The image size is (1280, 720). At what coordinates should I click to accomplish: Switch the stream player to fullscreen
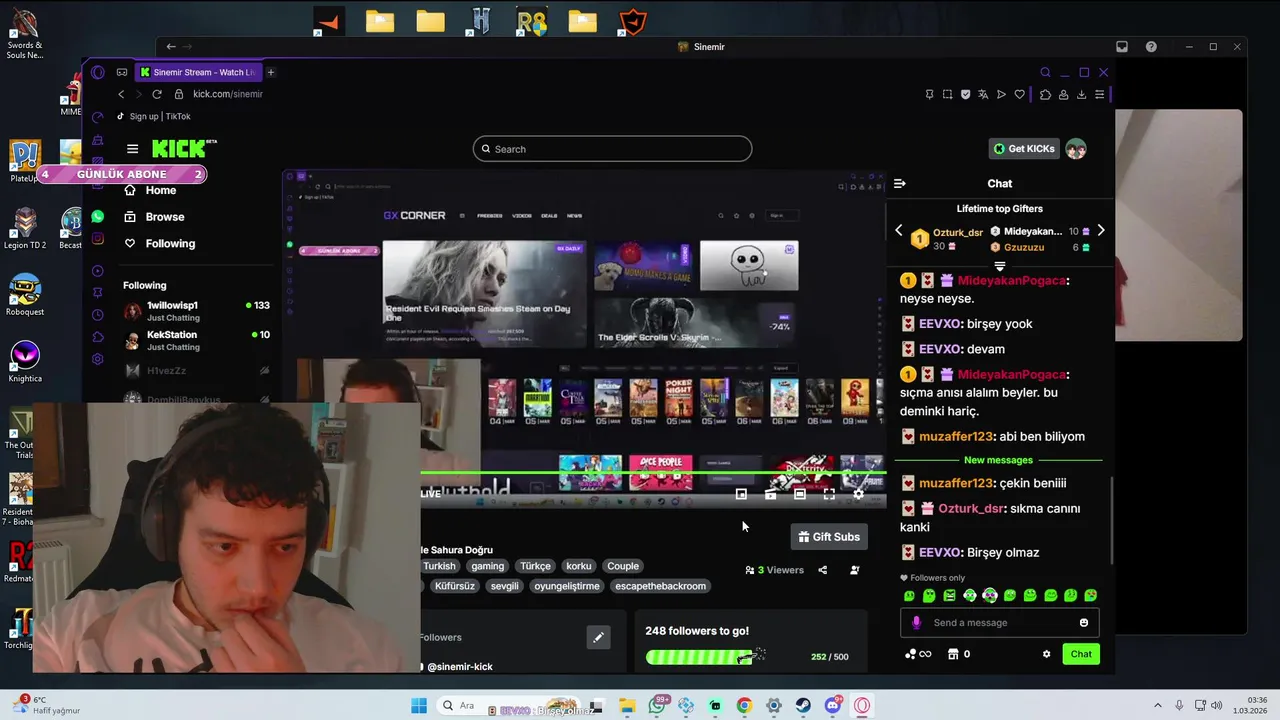click(x=829, y=494)
